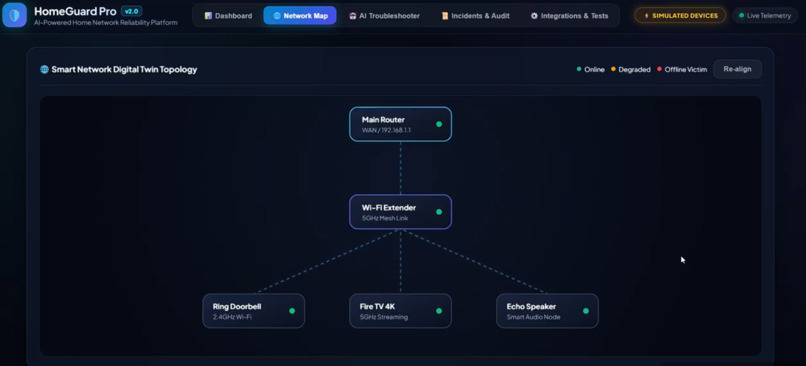Click Fire TV 4K green status dot
This screenshot has width=806, height=366.
pos(439,311)
